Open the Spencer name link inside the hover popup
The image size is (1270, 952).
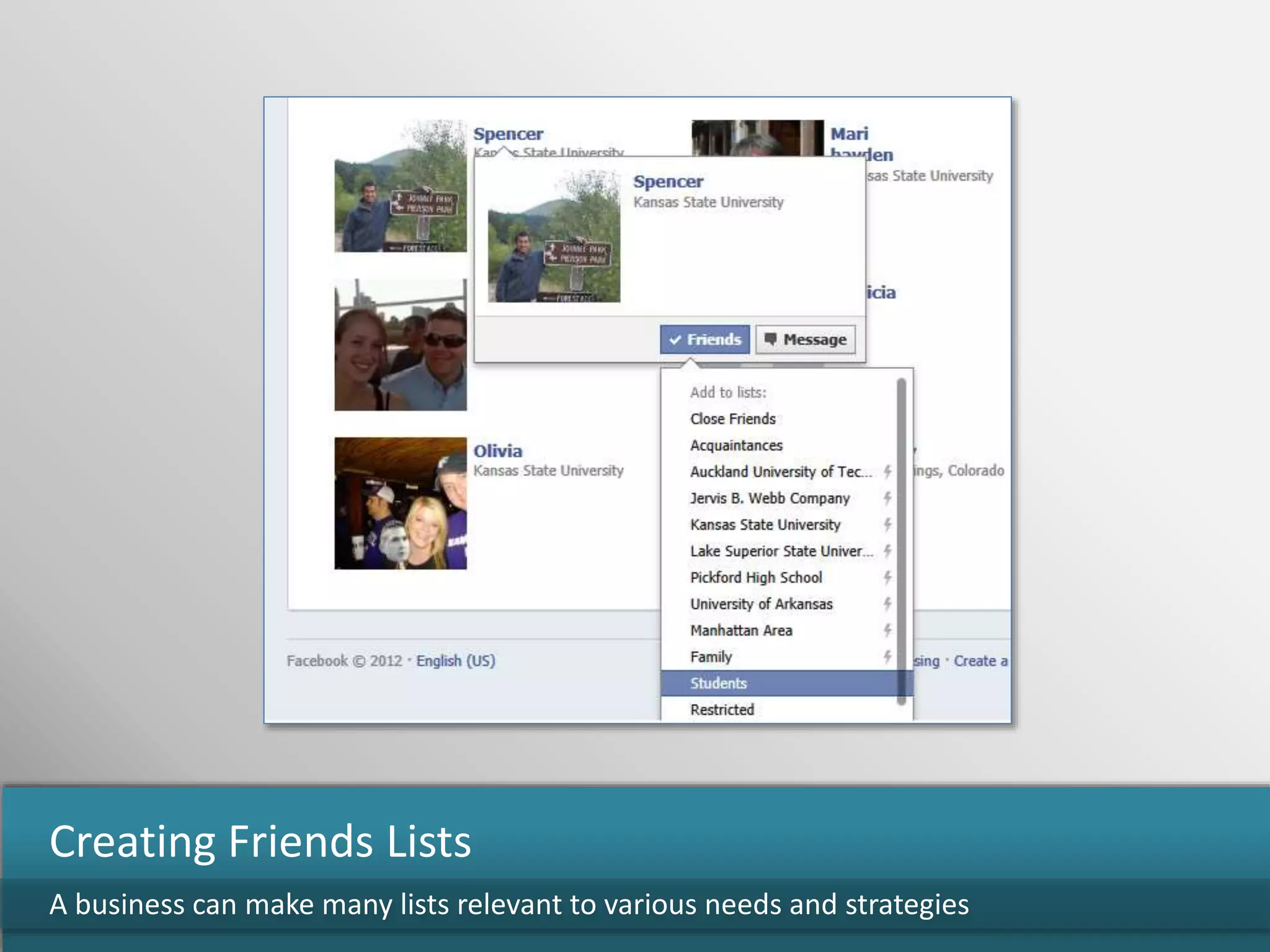click(668, 182)
